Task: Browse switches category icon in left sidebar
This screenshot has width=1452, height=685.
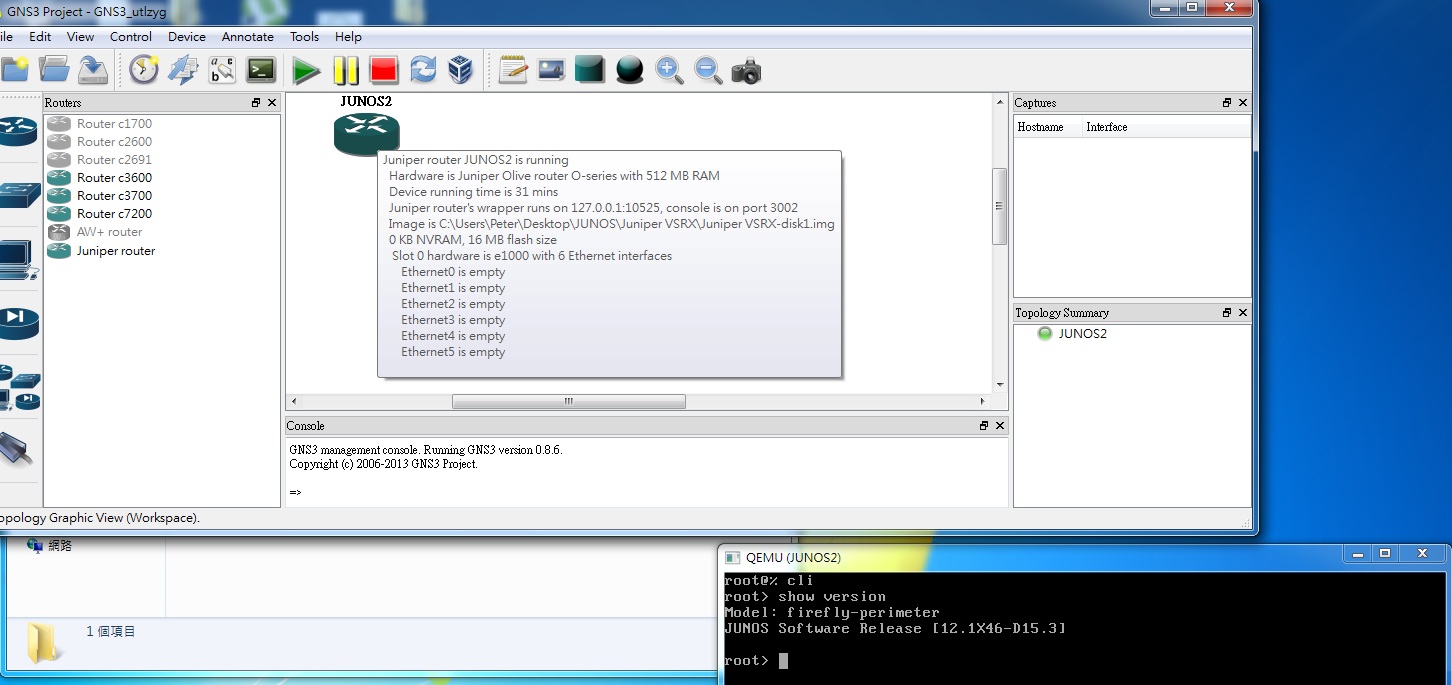Action: pyautogui.click(x=18, y=194)
